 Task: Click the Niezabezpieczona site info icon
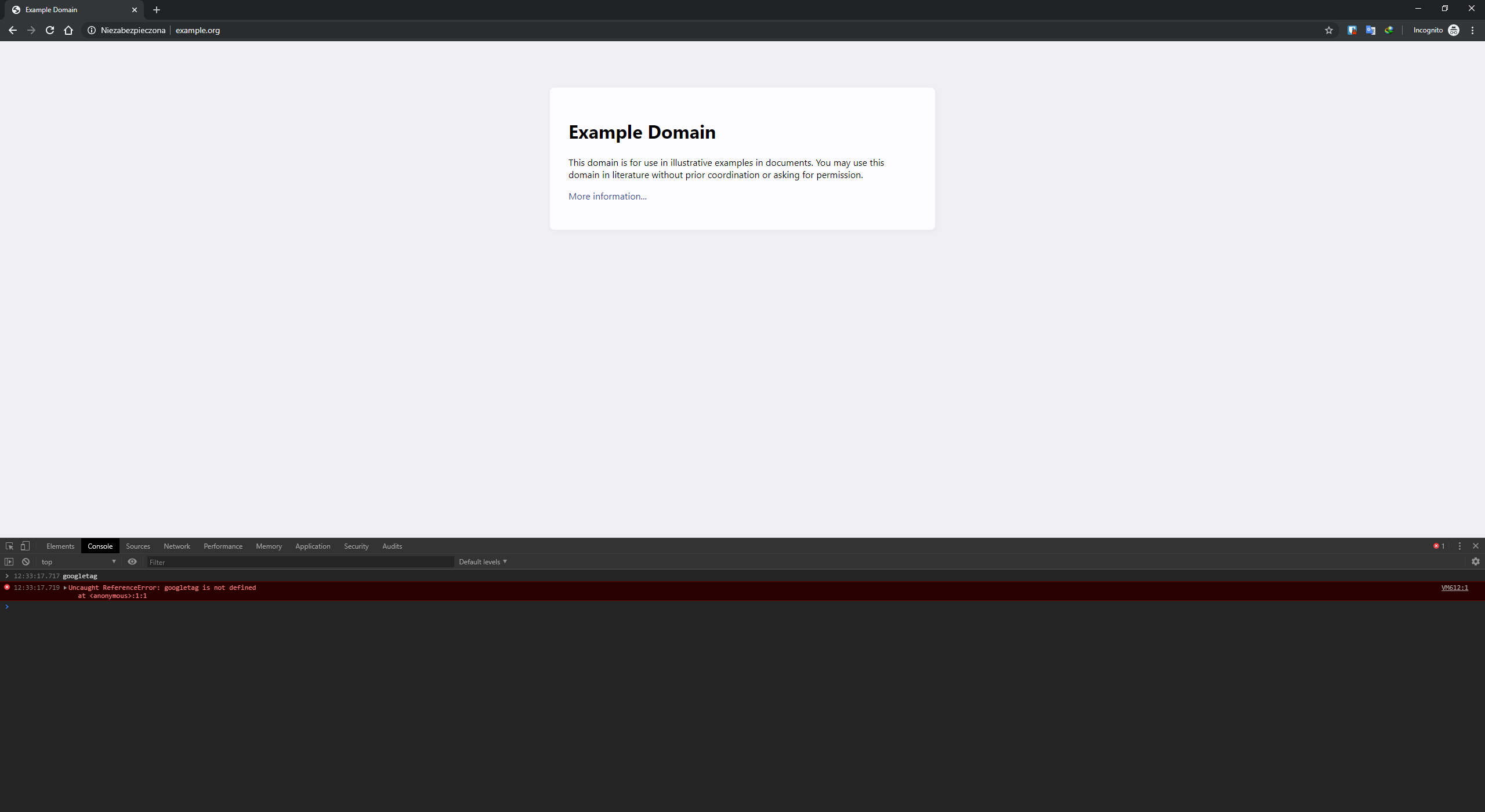pyautogui.click(x=92, y=30)
